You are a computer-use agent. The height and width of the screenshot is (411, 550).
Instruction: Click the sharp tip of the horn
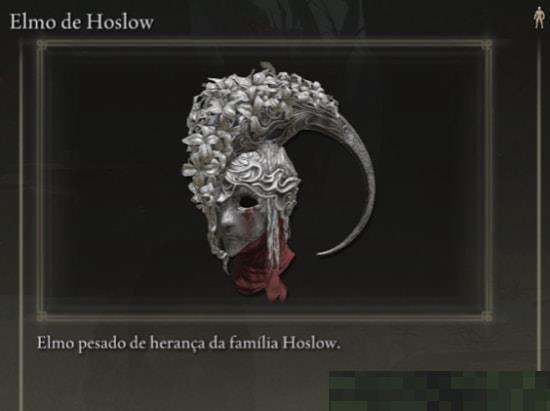click(x=320, y=252)
